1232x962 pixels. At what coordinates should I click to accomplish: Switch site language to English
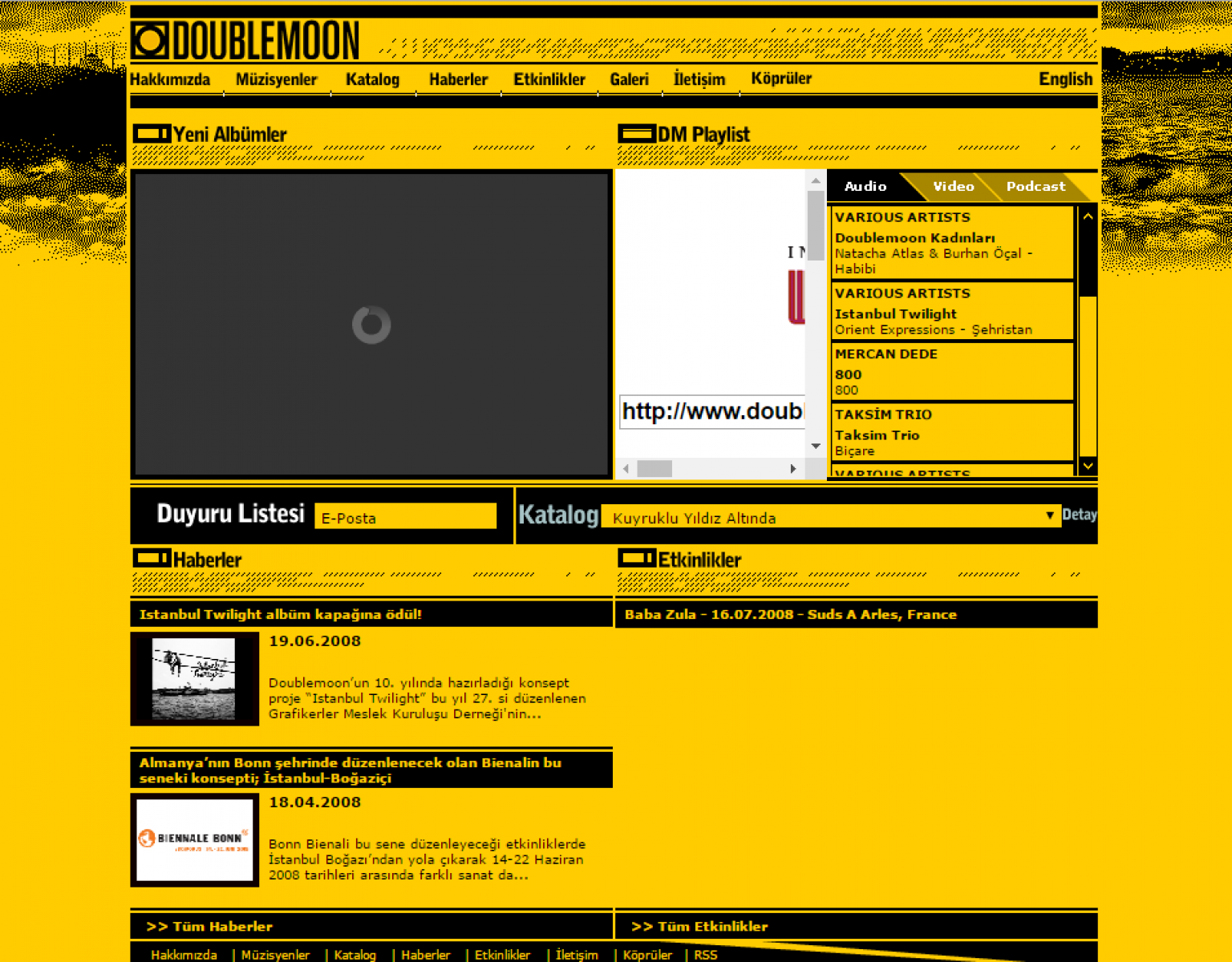tap(1064, 79)
